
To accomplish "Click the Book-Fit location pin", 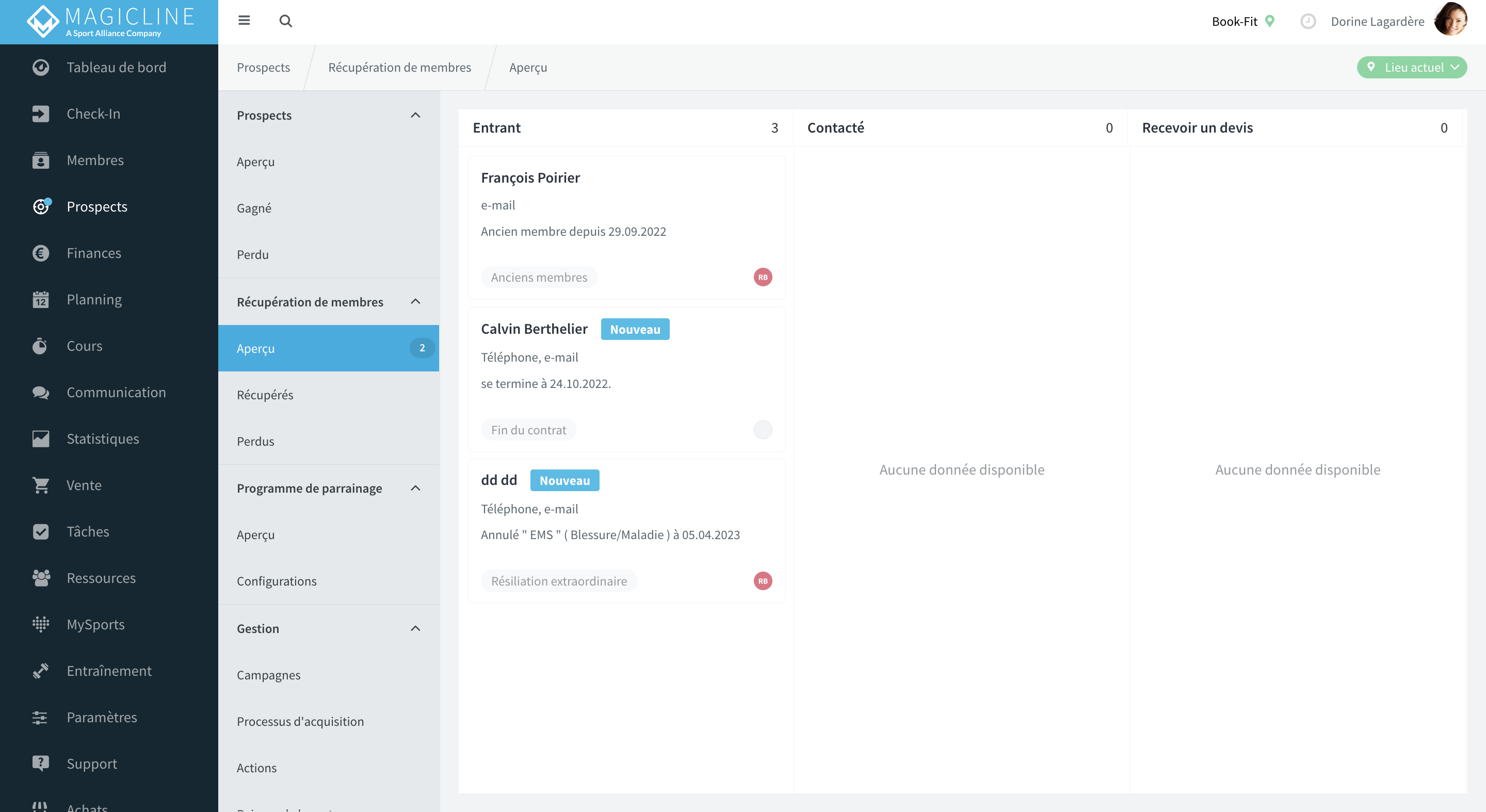I will (x=1269, y=21).
